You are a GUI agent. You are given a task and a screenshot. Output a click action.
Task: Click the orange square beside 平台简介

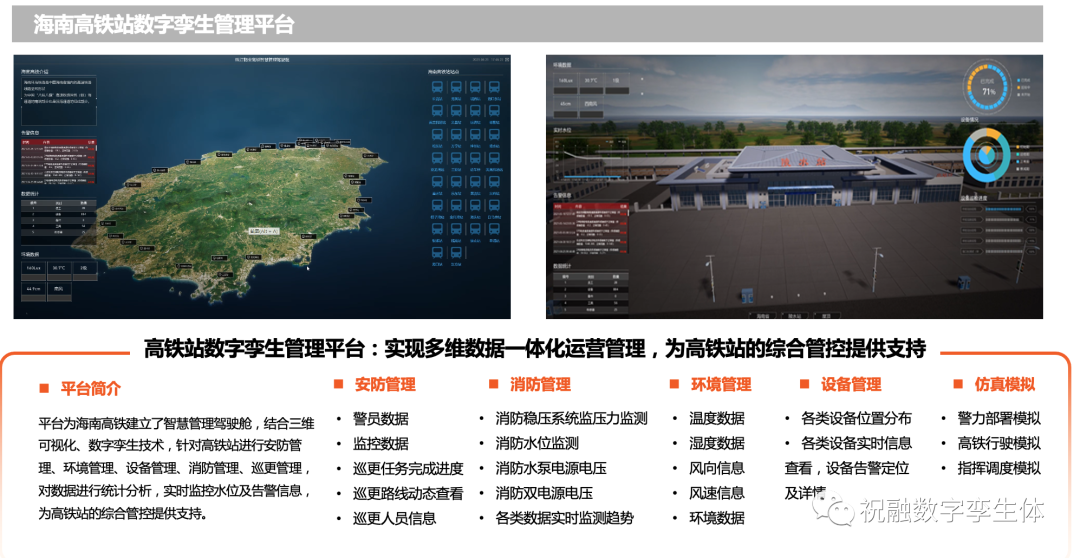(x=44, y=387)
